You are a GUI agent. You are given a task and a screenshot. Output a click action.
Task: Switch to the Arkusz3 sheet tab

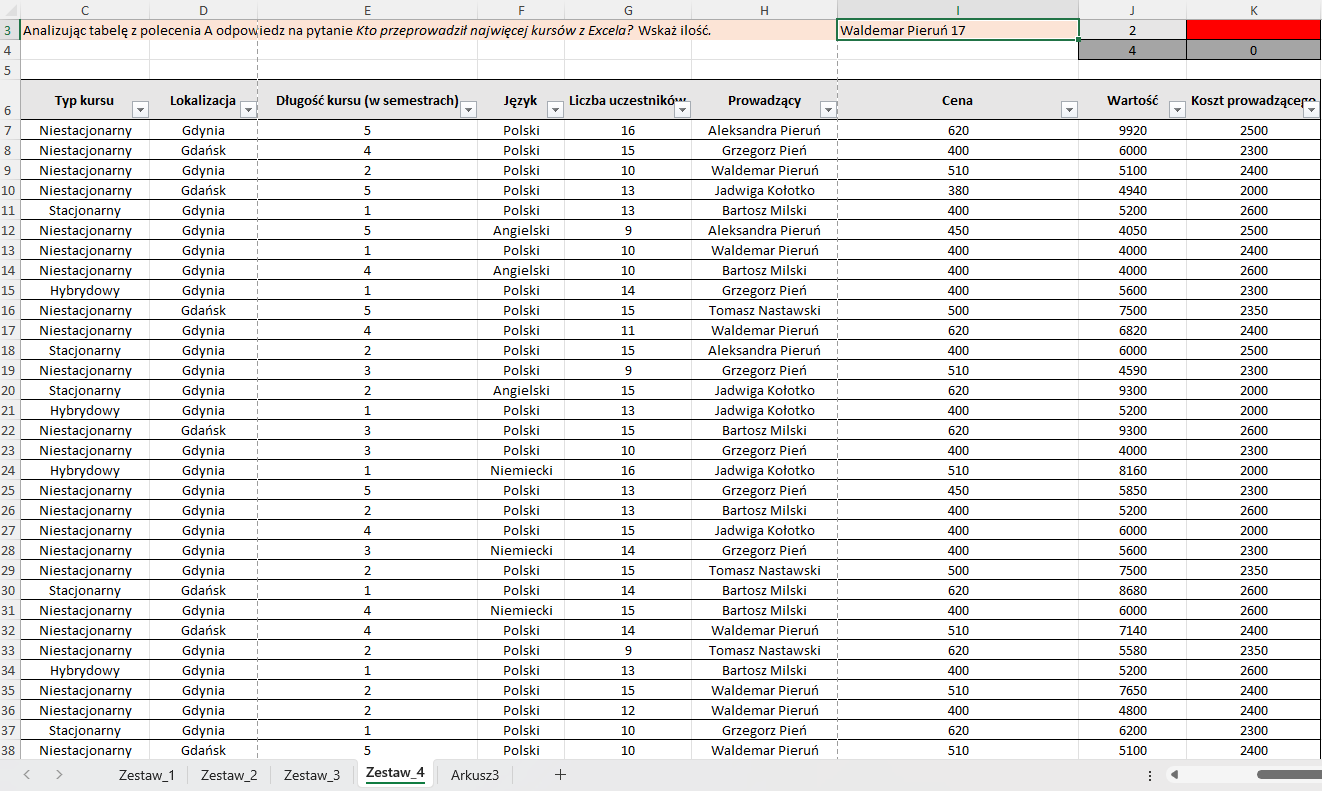point(475,775)
